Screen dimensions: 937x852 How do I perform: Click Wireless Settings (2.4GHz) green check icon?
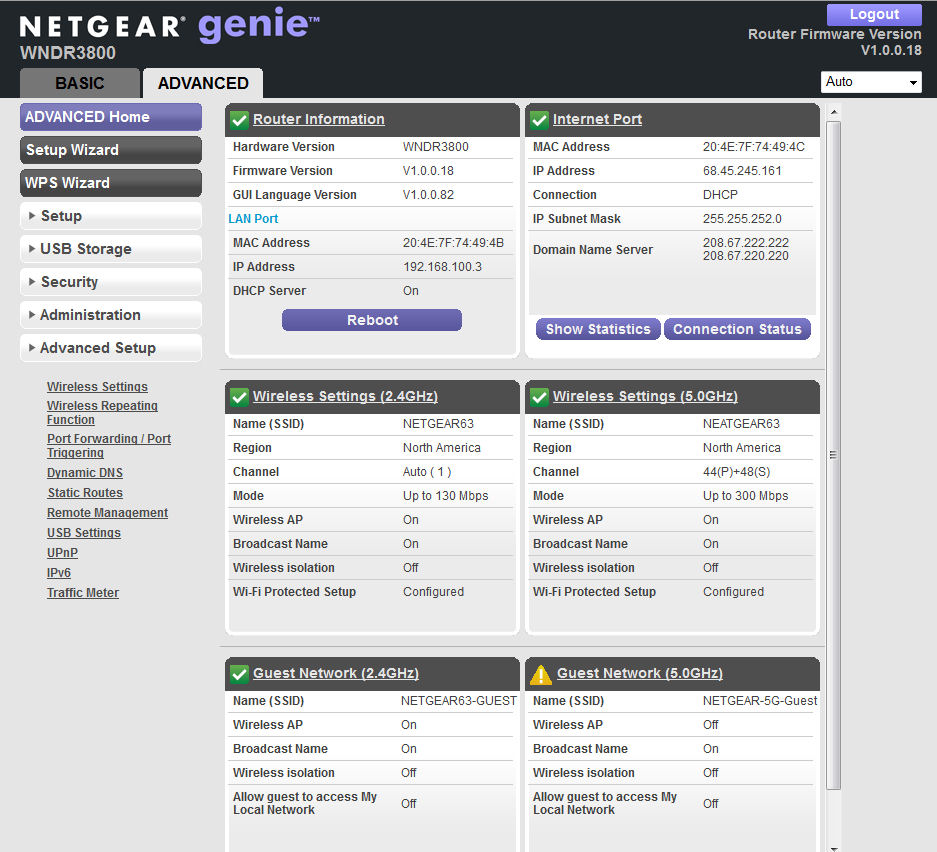point(239,397)
